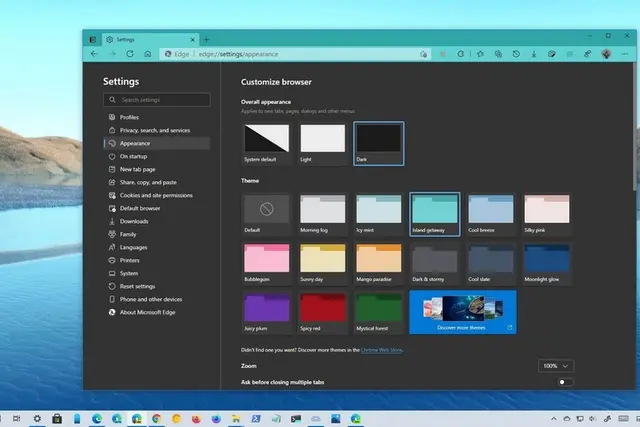Show hidden system tray icons
The image size is (640, 427).
554,418
